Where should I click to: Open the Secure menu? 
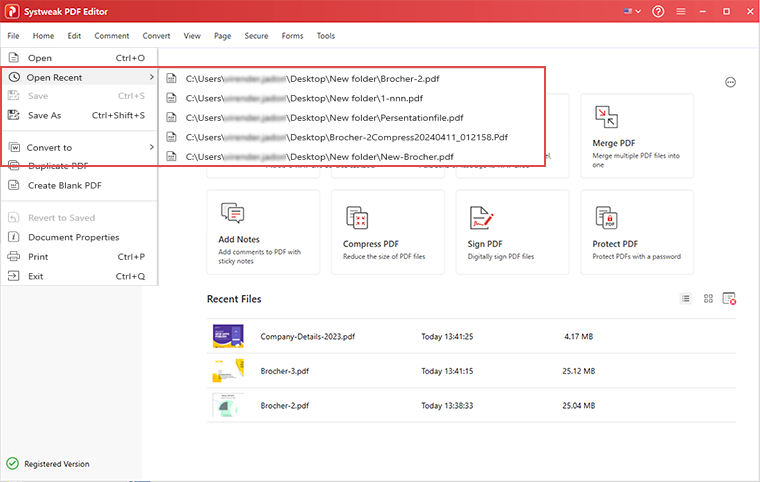pyautogui.click(x=256, y=36)
